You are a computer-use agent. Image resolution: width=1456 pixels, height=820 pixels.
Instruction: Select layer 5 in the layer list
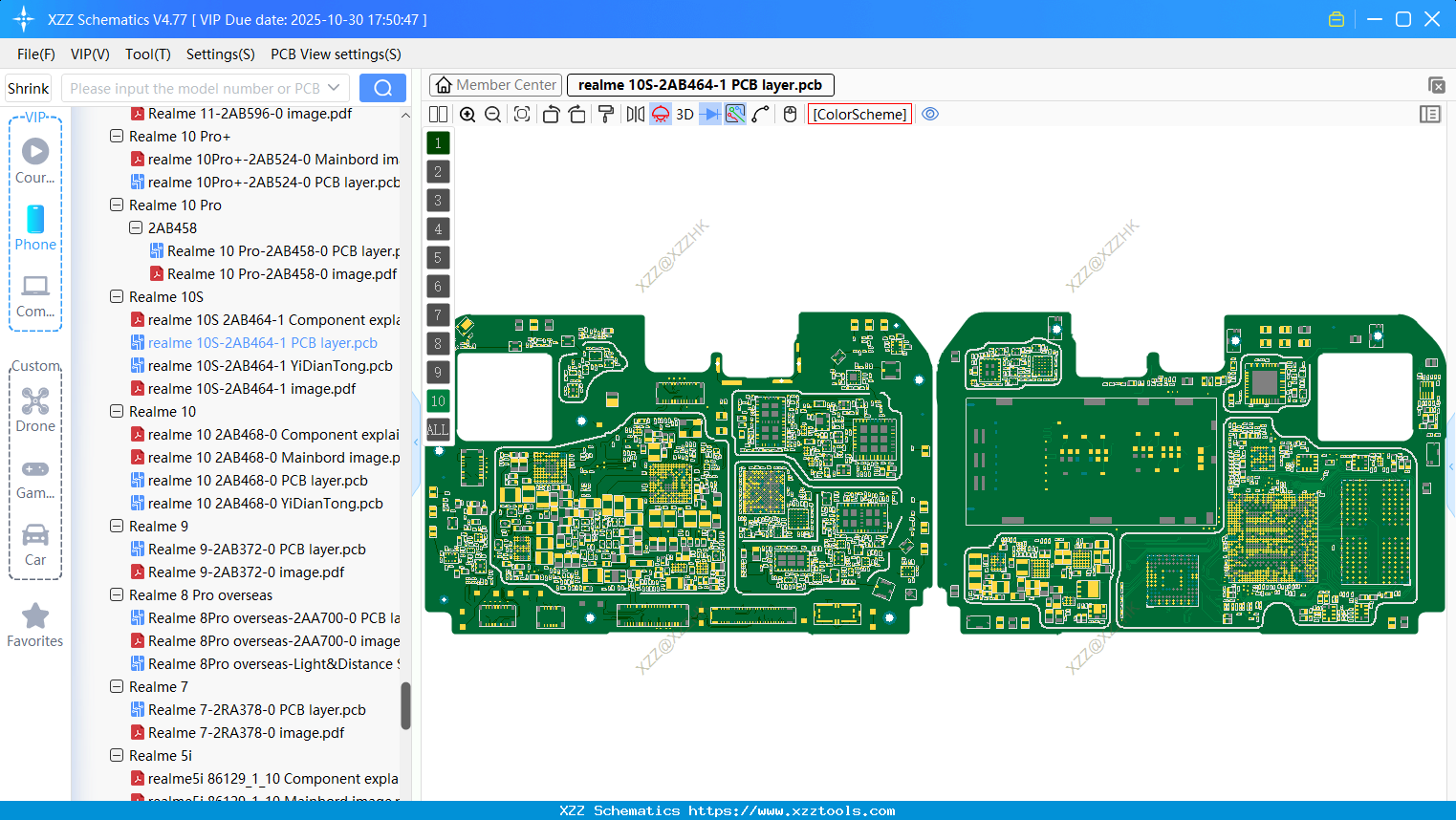(438, 257)
